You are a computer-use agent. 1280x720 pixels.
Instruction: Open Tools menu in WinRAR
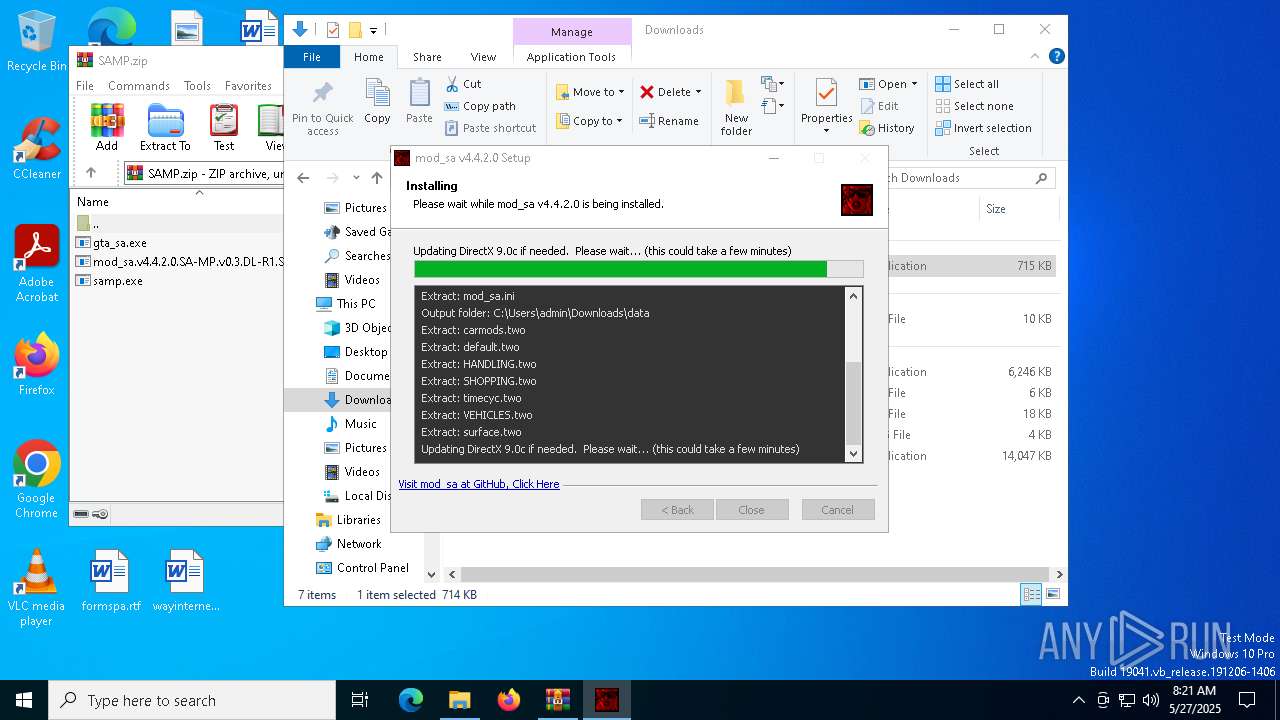pyautogui.click(x=197, y=86)
